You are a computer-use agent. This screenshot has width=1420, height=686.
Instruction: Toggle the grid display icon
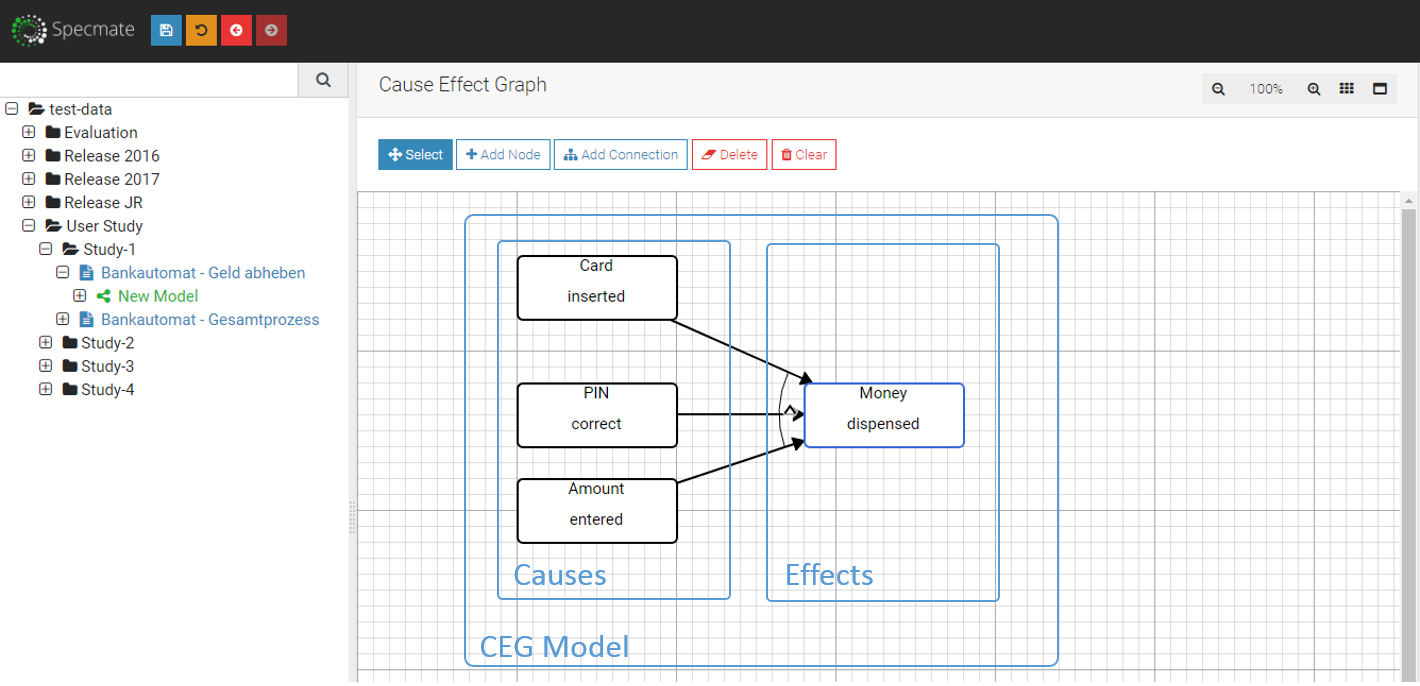coord(1347,89)
